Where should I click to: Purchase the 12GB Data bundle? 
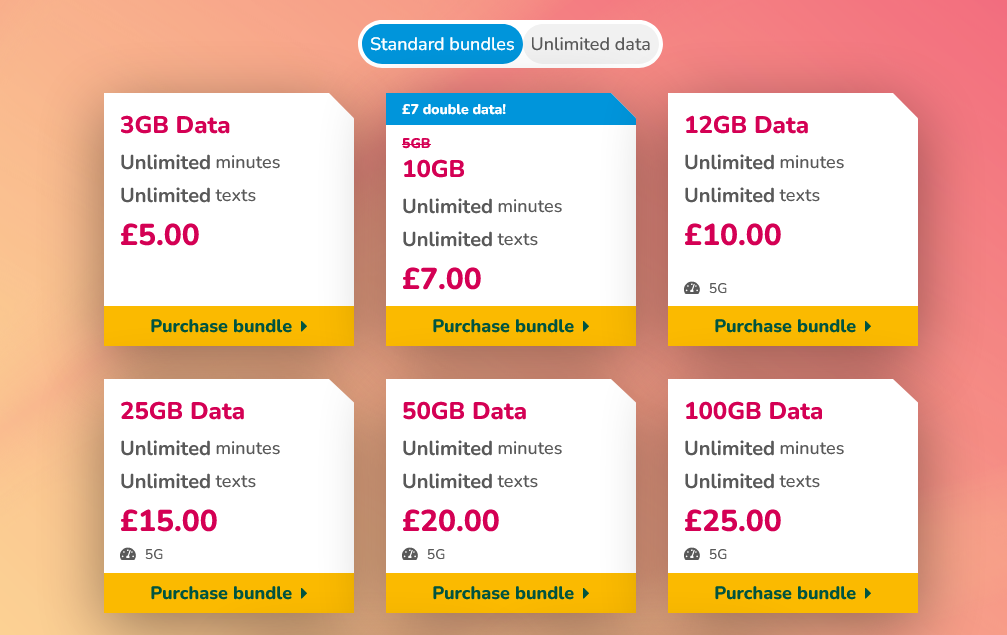pyautogui.click(x=792, y=326)
